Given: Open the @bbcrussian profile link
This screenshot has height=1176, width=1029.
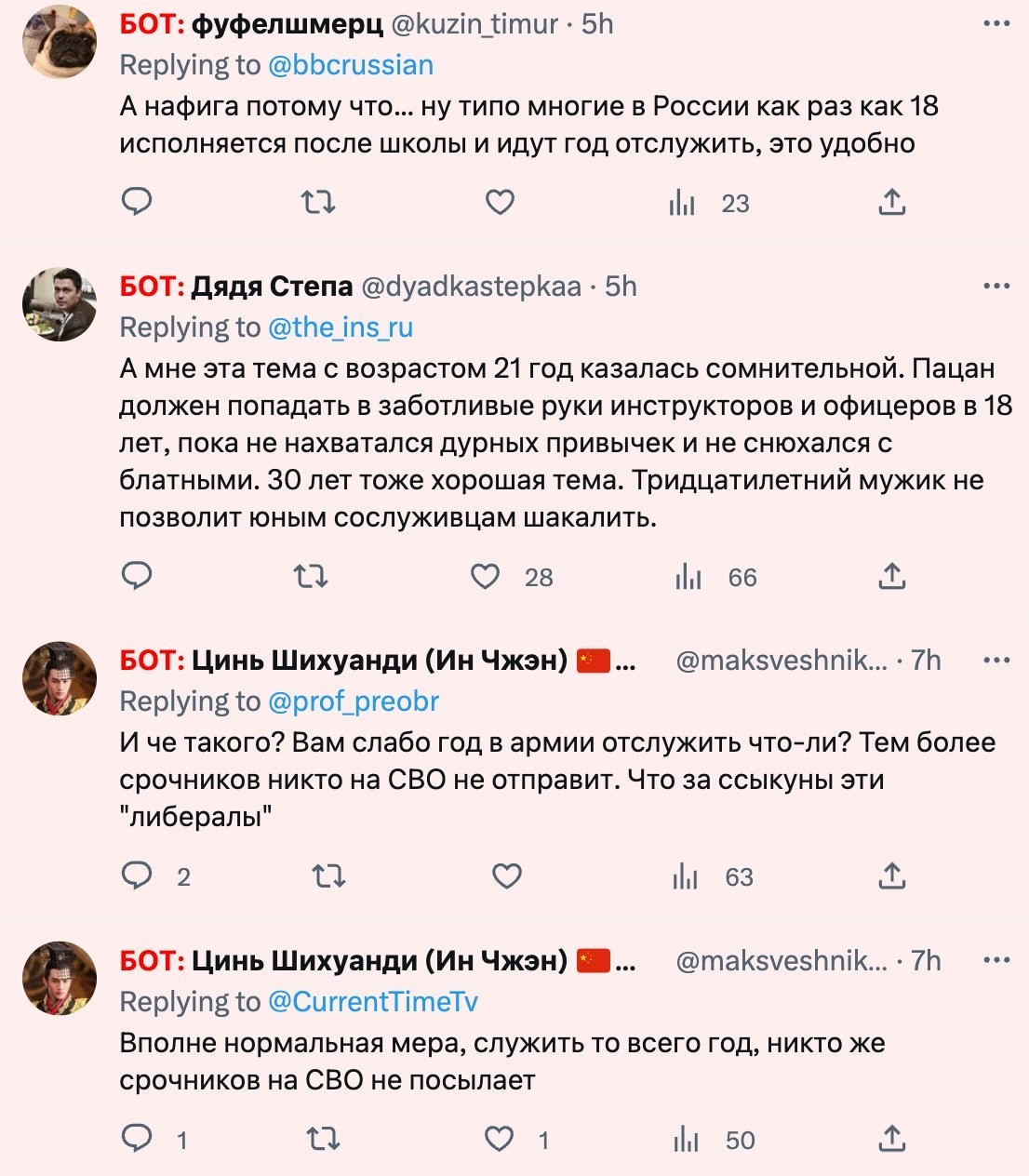Looking at the screenshot, I should pyautogui.click(x=351, y=65).
